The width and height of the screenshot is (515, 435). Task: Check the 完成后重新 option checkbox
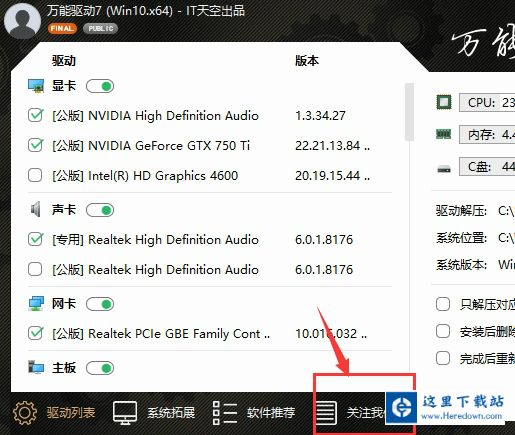(x=443, y=358)
